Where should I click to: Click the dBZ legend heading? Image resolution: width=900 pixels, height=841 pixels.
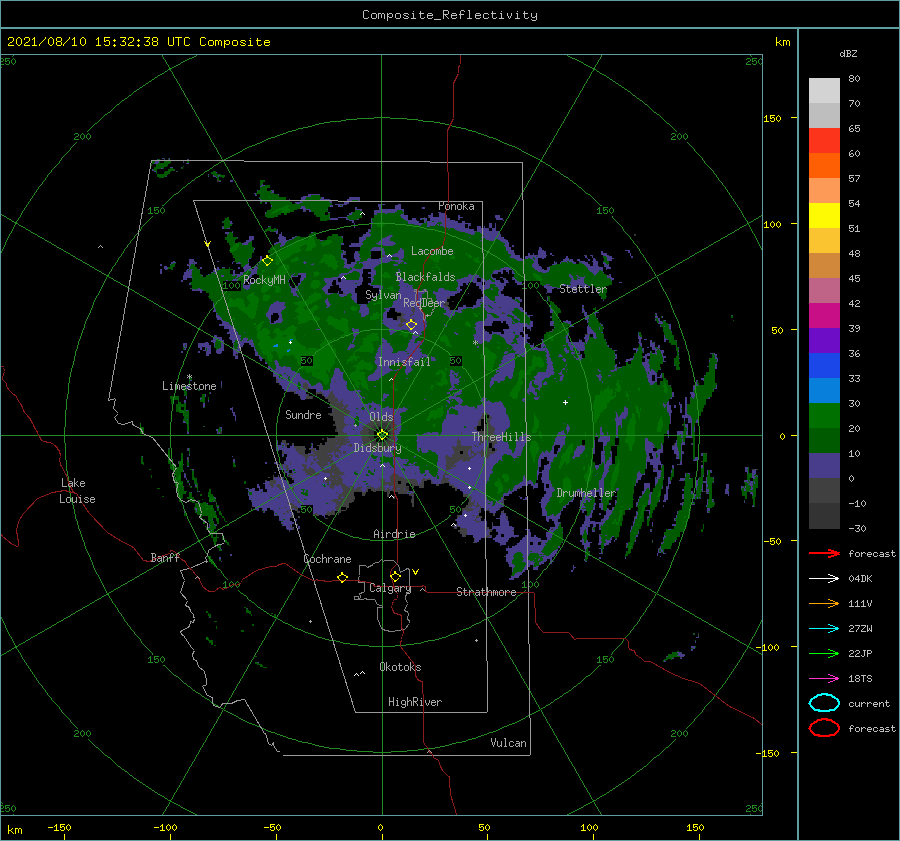848,53
